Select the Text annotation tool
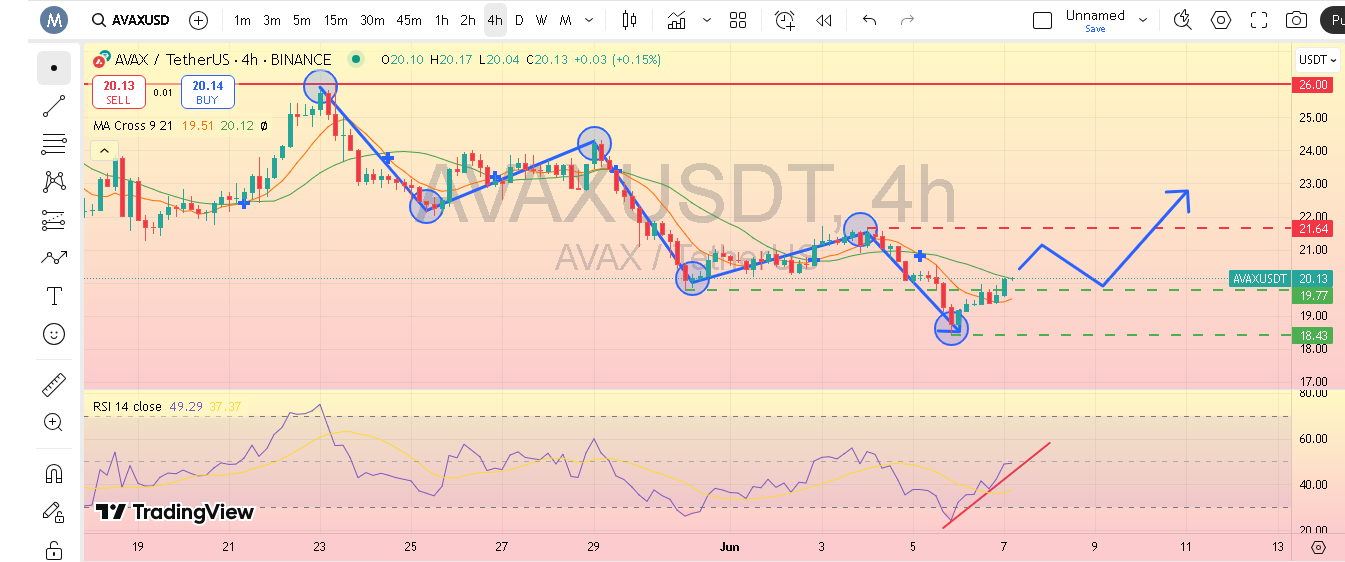This screenshot has height=562, width=1345. click(x=54, y=295)
